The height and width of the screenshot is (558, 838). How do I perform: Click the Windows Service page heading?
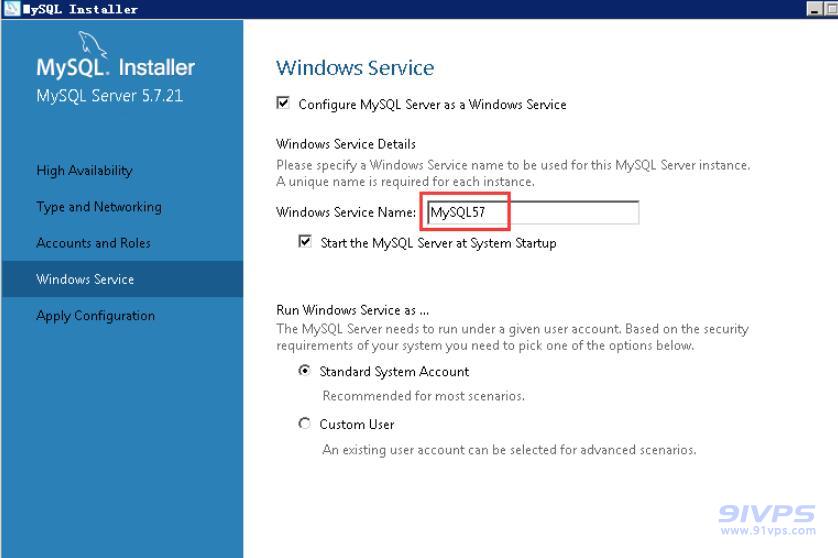point(355,68)
